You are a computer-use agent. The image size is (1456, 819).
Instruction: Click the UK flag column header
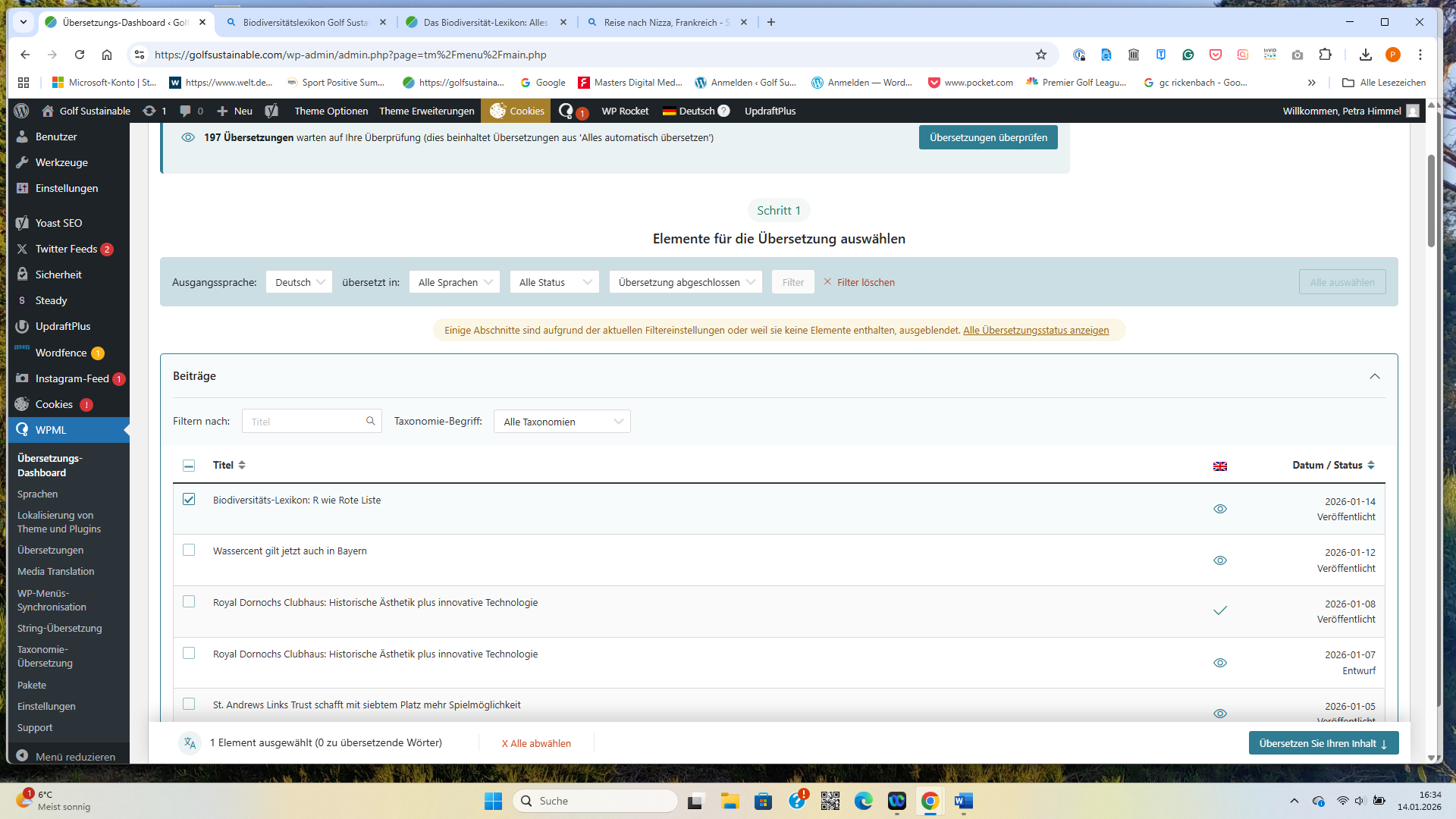1219,466
